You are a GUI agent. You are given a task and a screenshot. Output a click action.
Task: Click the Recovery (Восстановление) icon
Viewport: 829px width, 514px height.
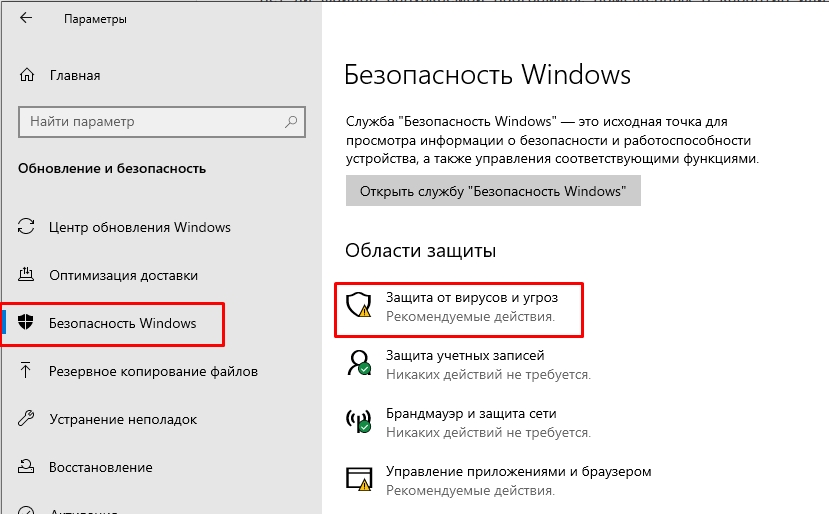point(27,467)
